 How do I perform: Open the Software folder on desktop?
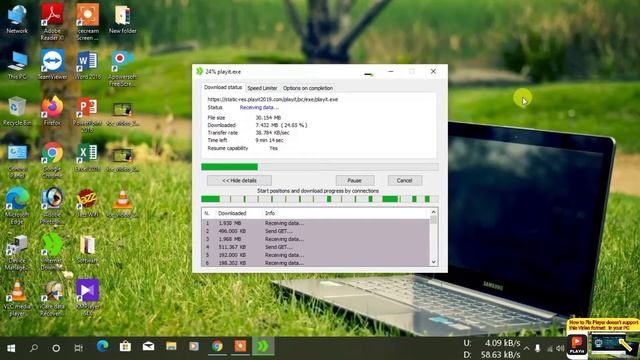click(87, 249)
